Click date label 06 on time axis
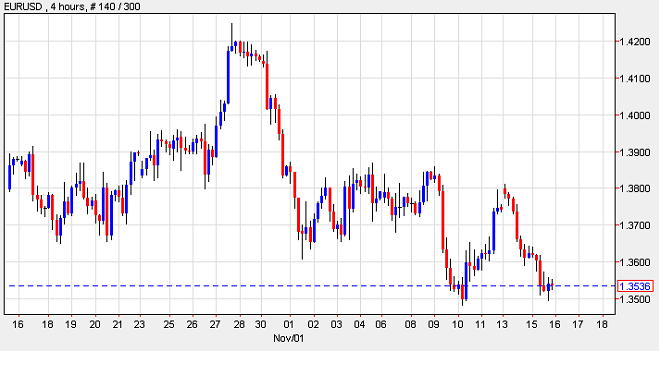Screen dimensions: 659x368 (381, 324)
